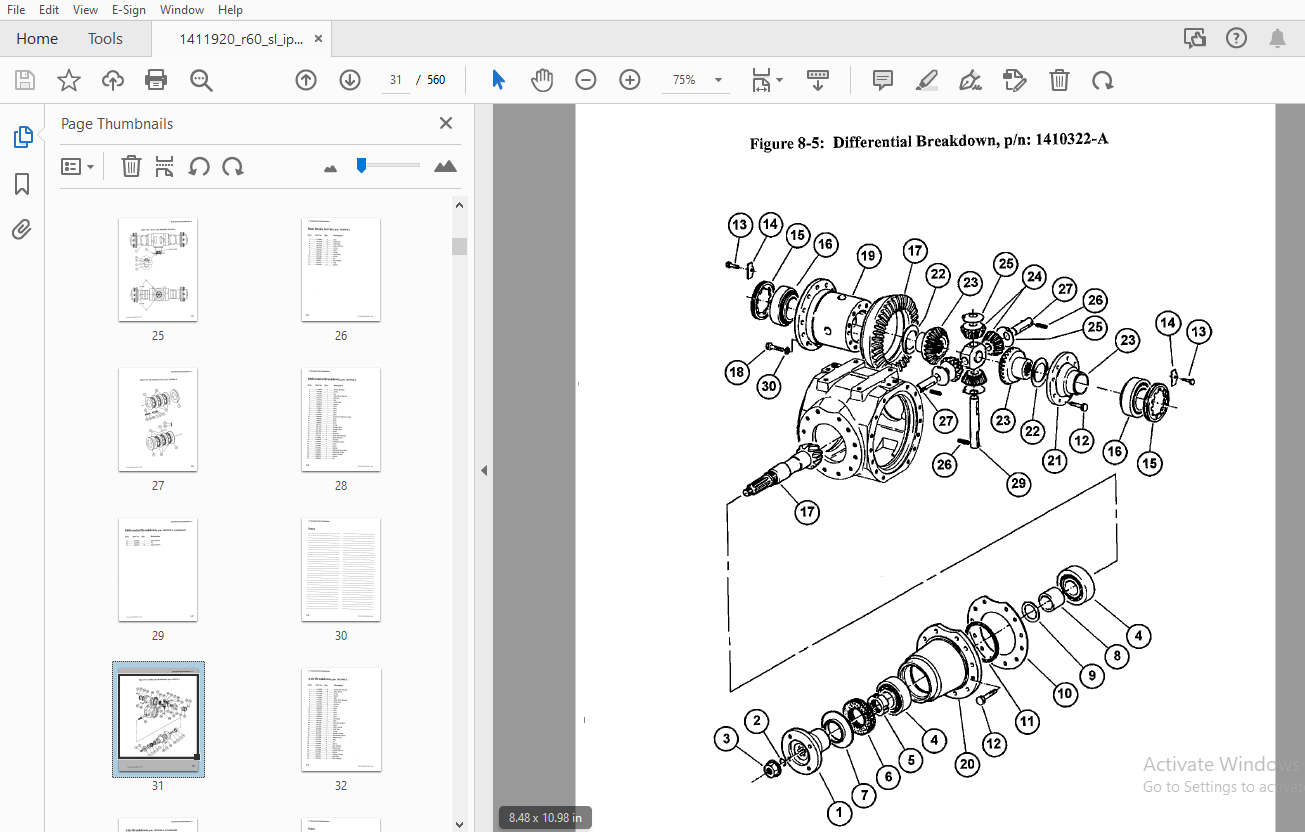Collapse the navigation pane arrow
1305x832 pixels.
484,470
